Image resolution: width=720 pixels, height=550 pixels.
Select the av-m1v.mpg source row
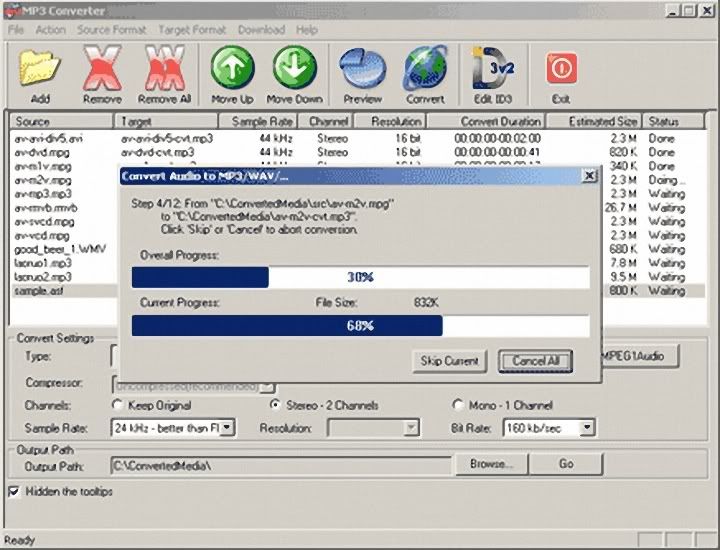[x=43, y=166]
